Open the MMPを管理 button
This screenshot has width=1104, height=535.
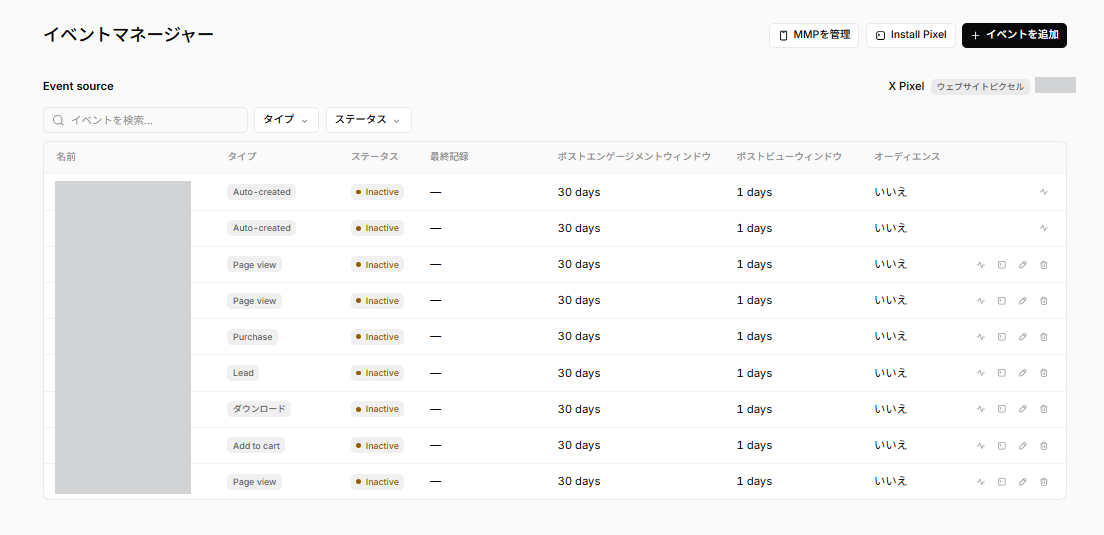point(813,35)
